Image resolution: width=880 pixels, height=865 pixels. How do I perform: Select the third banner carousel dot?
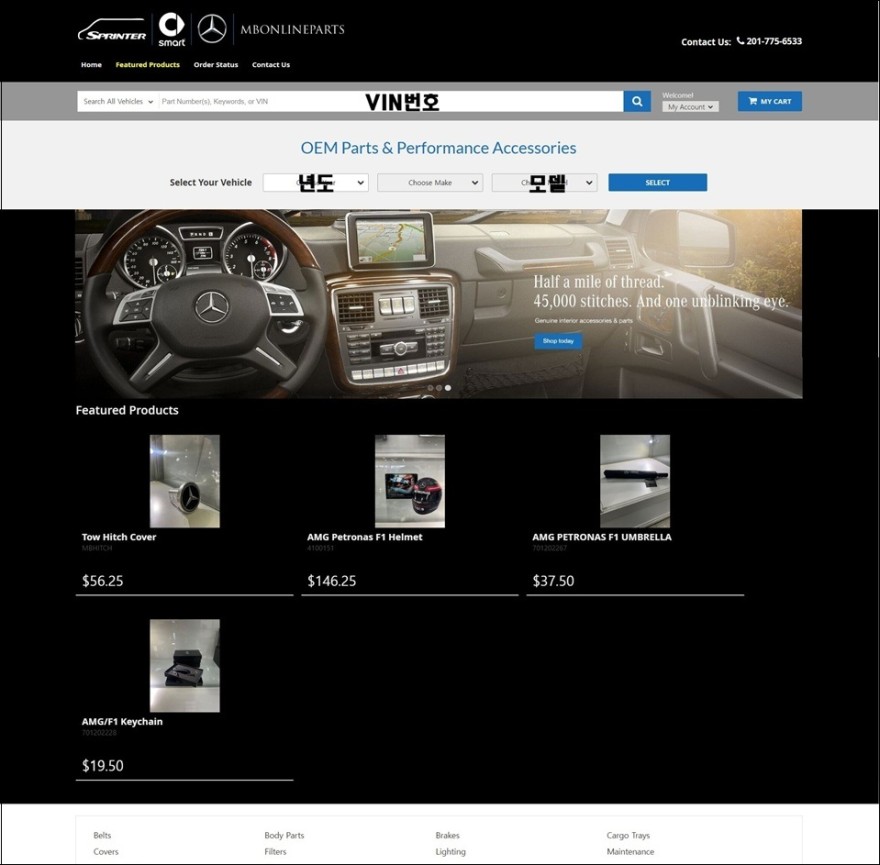pos(448,388)
